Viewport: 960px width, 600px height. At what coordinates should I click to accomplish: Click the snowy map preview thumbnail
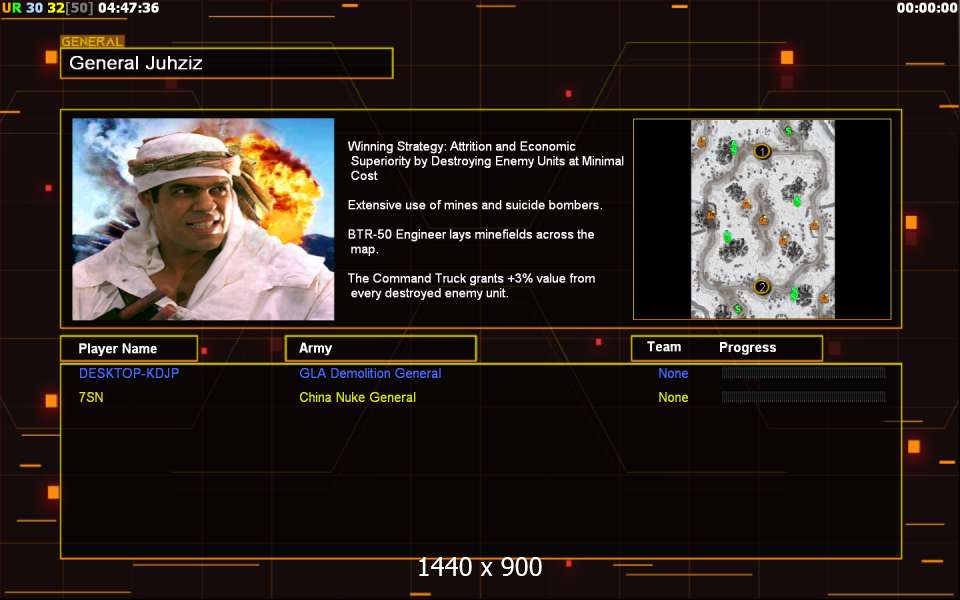point(763,219)
